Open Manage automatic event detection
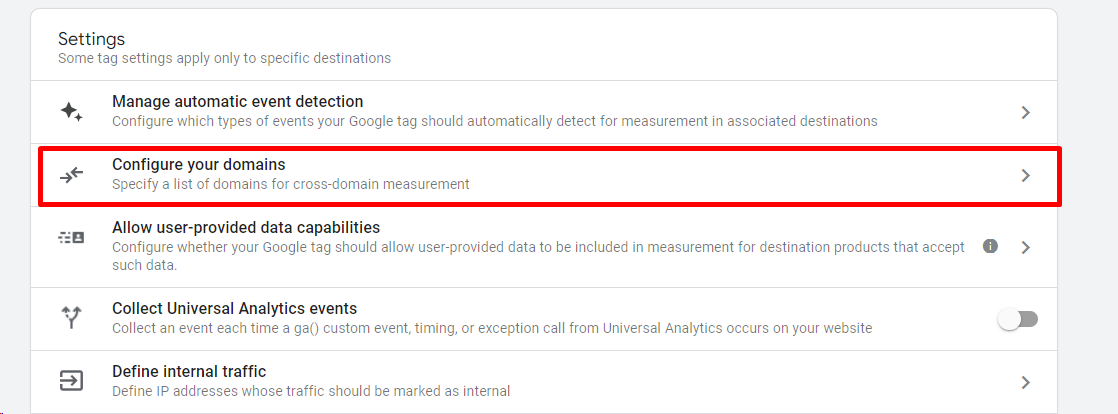Image resolution: width=1118 pixels, height=414 pixels. pyautogui.click(x=544, y=112)
